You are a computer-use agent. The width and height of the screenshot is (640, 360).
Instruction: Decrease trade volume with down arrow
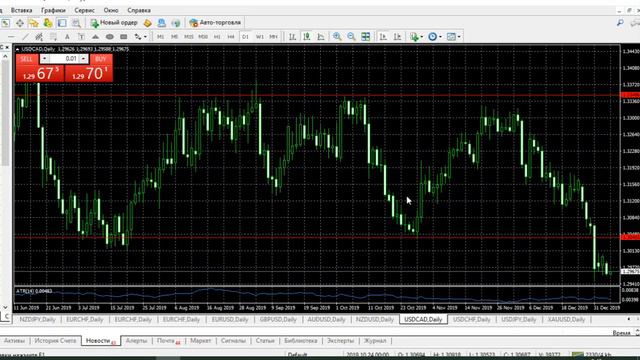tap(44, 59)
